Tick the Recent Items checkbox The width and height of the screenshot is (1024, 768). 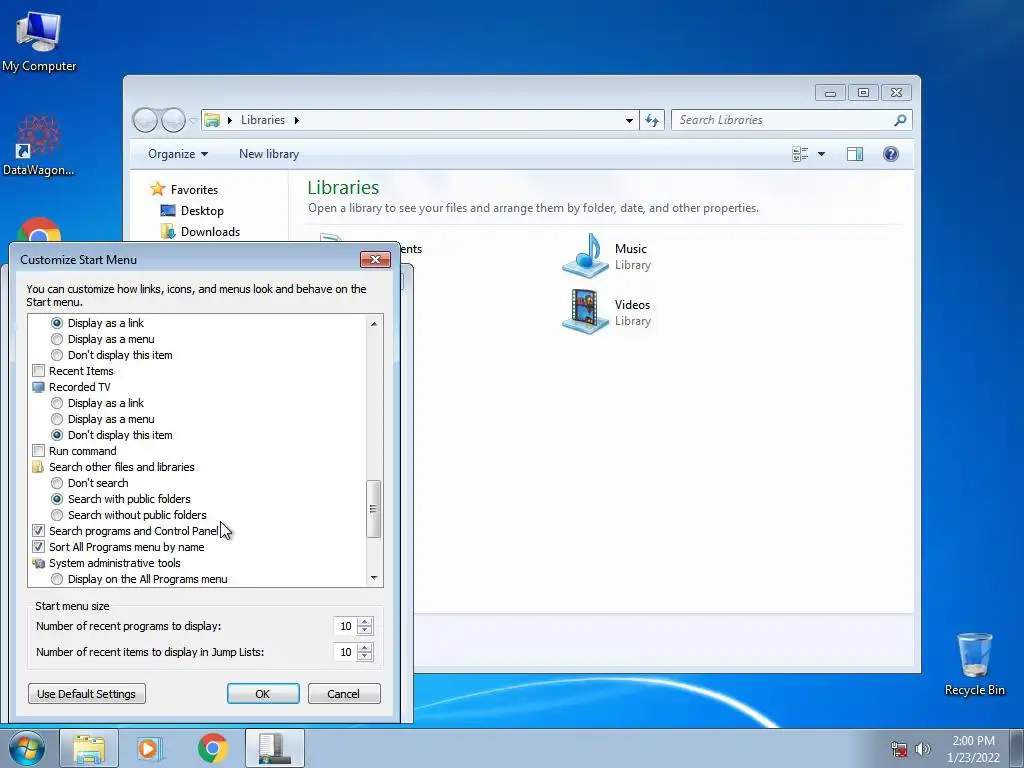click(x=39, y=371)
